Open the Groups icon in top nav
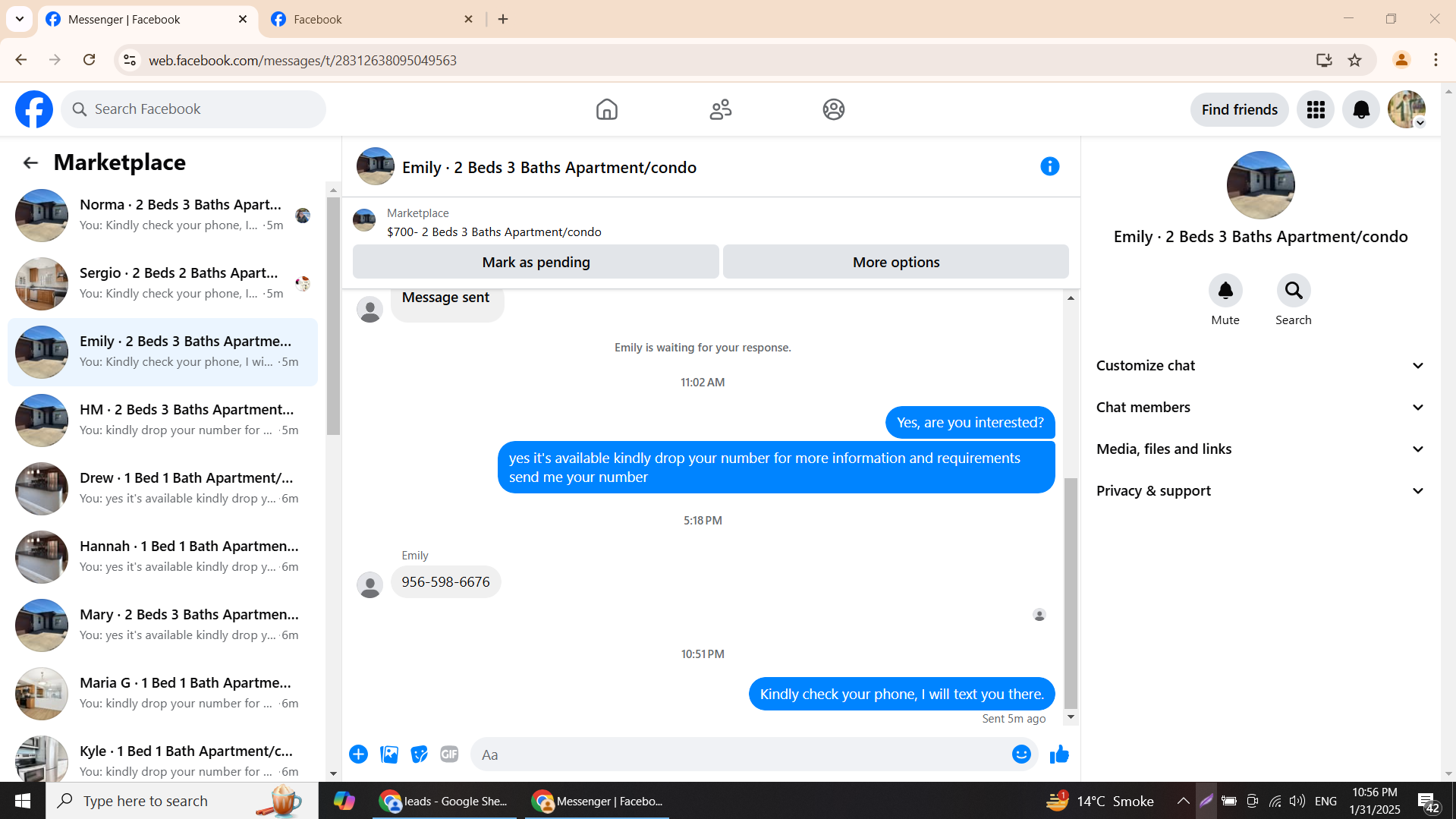Screen dimensions: 1456x819 tap(834, 109)
